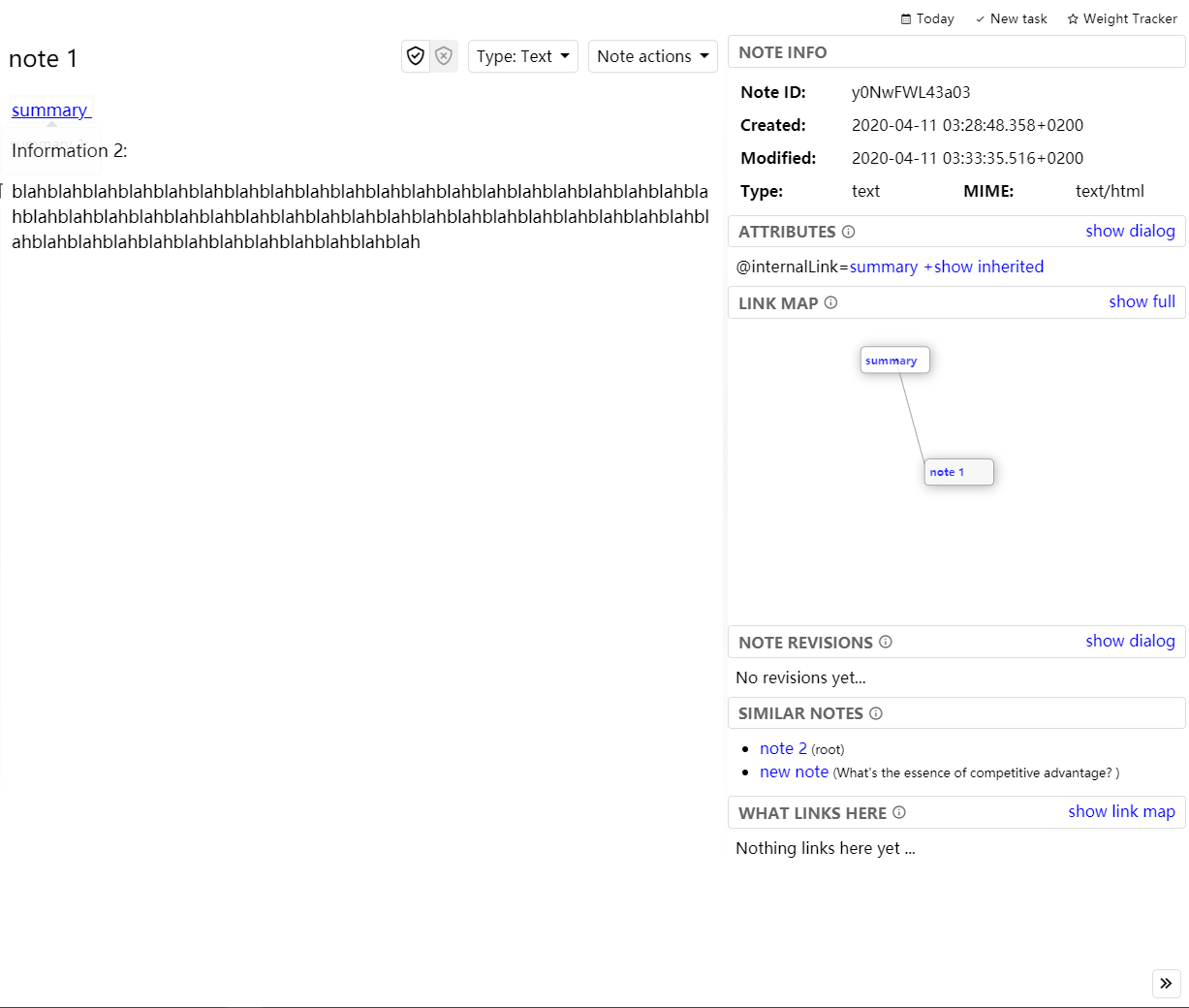Click the MIME value text/html
1189x1008 pixels.
tap(1110, 191)
